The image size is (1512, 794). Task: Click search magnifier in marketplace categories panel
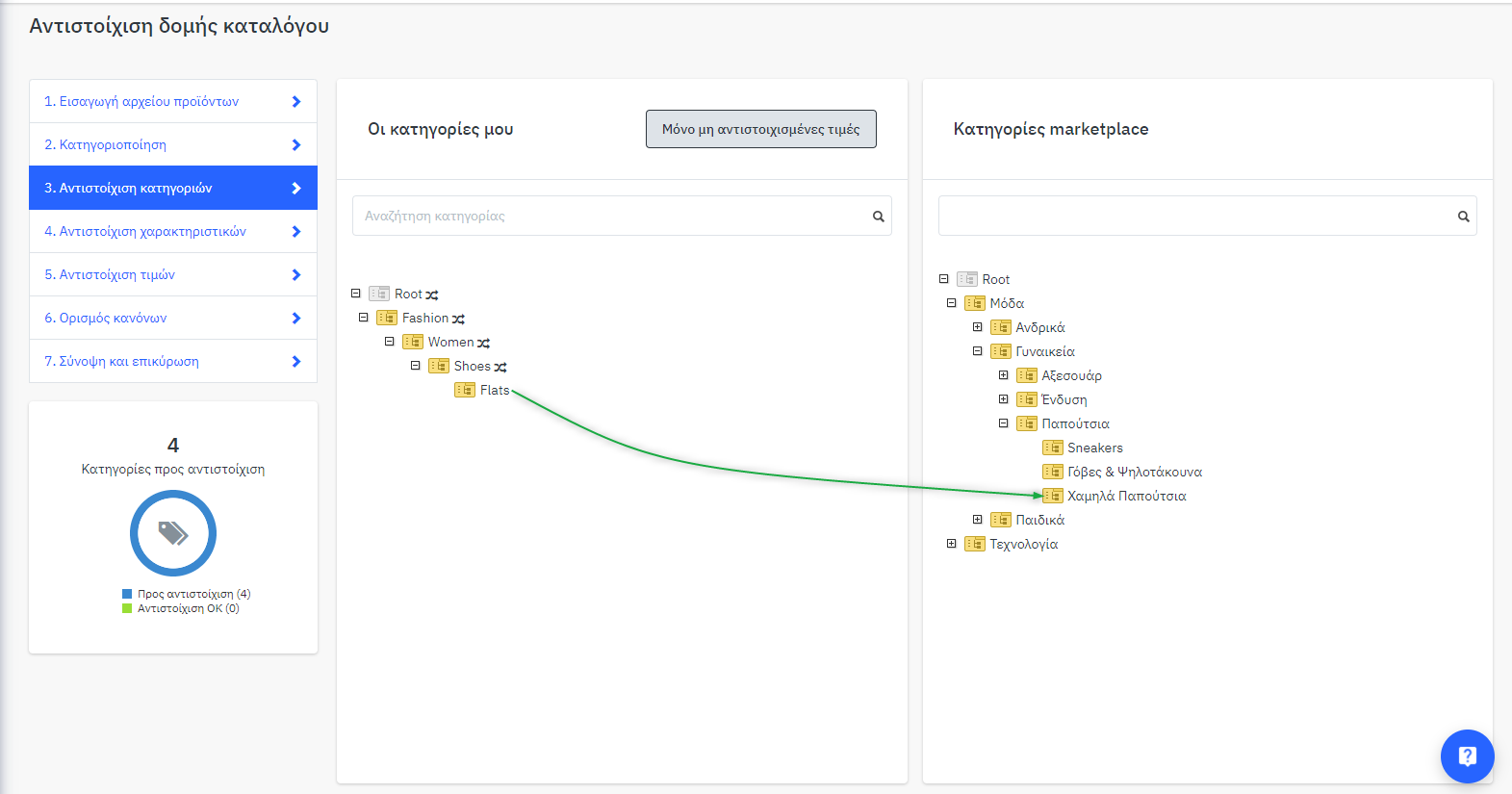pyautogui.click(x=1463, y=217)
